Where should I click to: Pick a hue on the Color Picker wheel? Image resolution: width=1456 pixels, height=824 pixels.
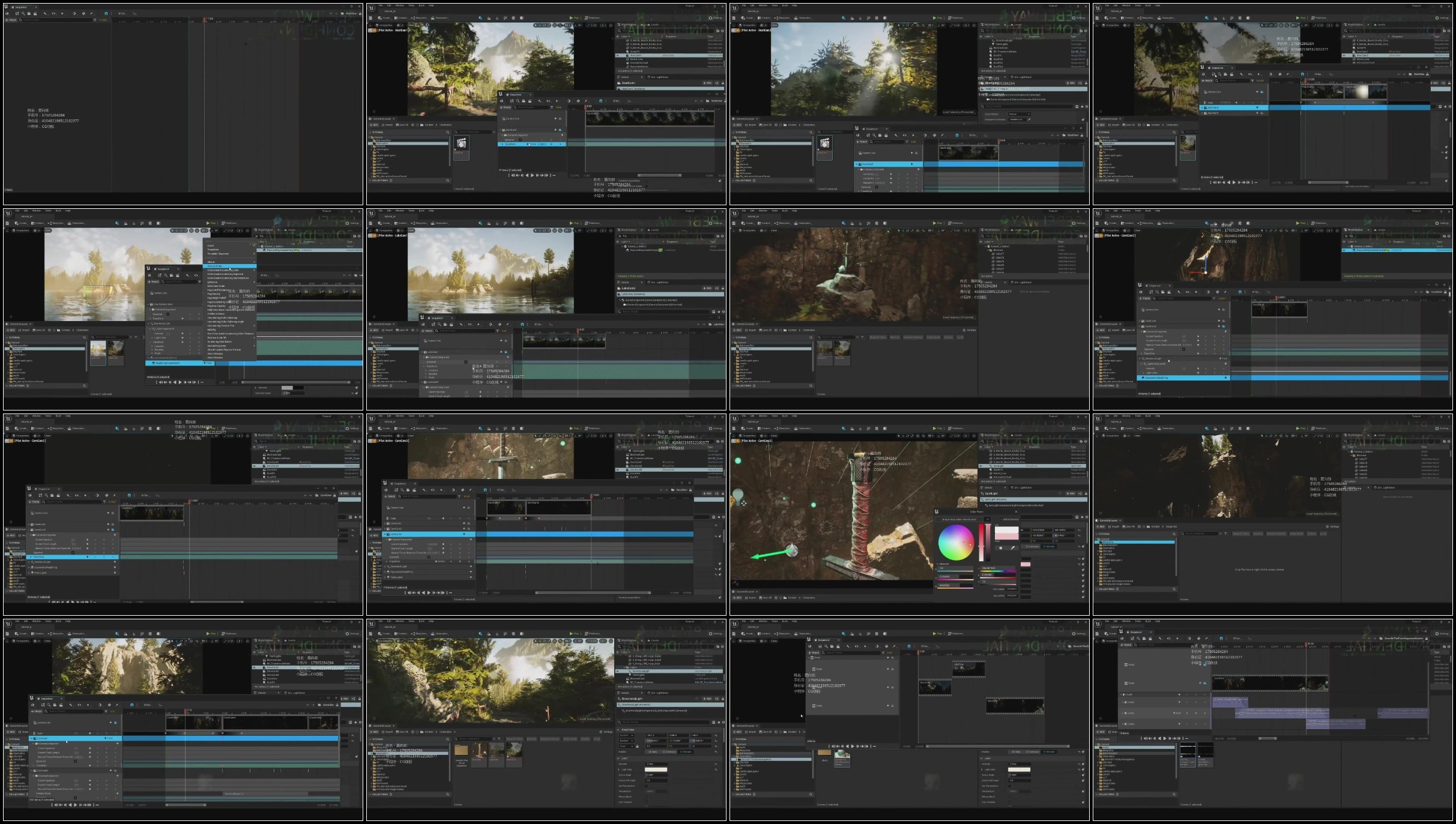click(956, 543)
